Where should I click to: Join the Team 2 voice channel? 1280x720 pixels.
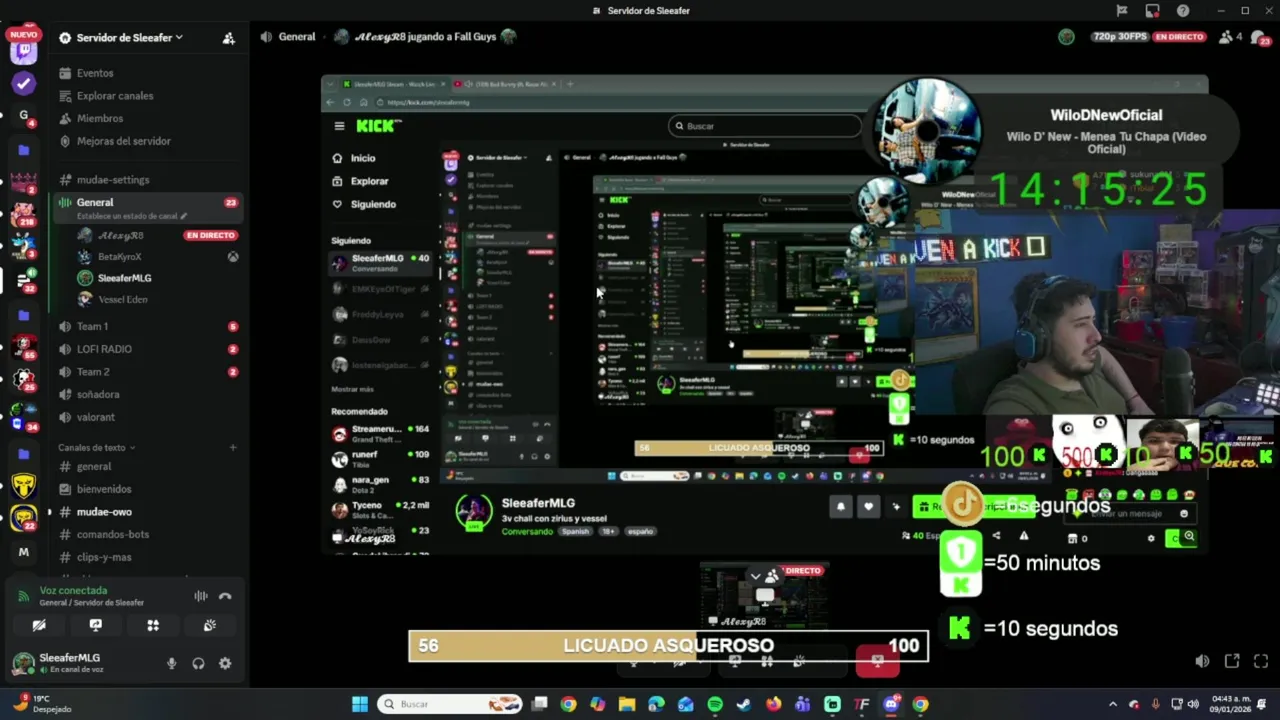pos(93,372)
